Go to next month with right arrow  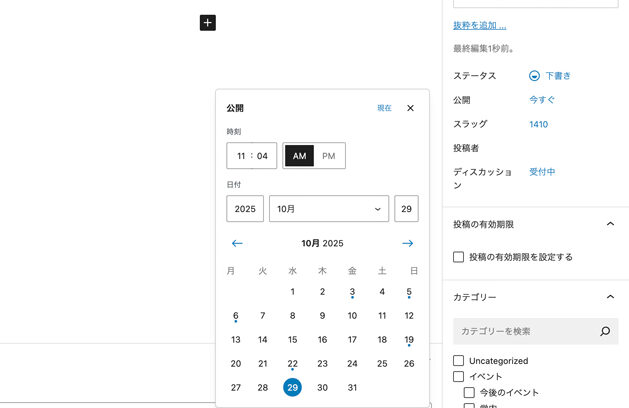click(408, 243)
